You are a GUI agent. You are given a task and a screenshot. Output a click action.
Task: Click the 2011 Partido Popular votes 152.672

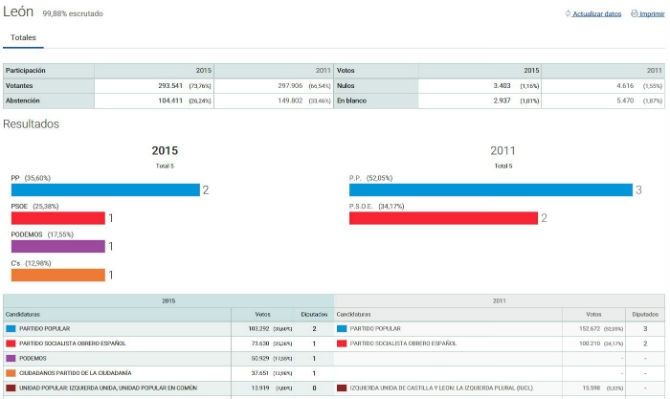(590, 329)
